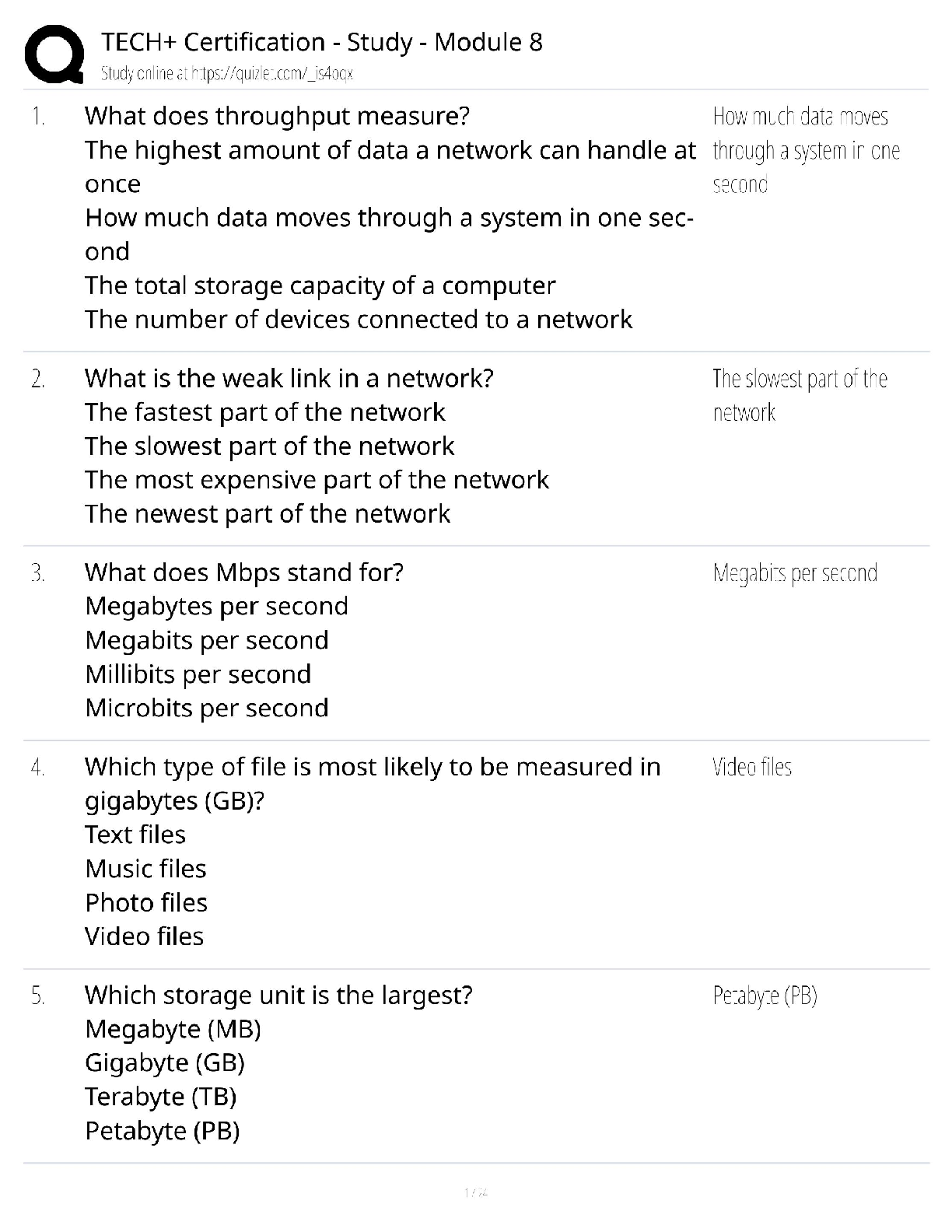The image size is (952, 1232).
Task: Click answer 'How much data moves through a system'
Action: click(x=806, y=150)
